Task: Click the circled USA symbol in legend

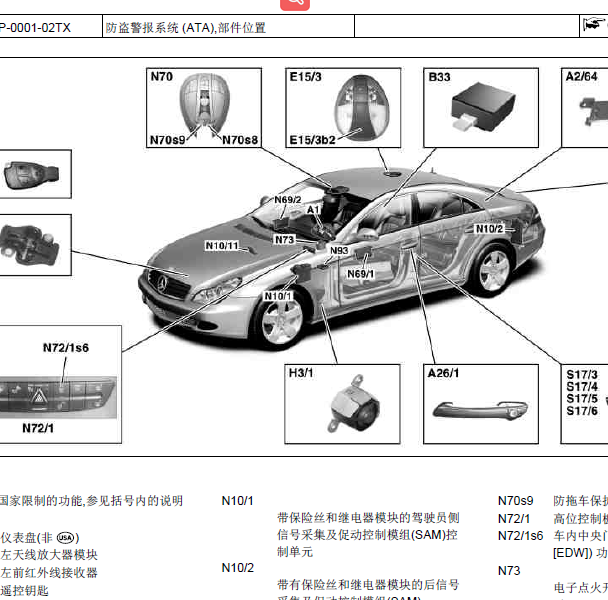Action: point(67,537)
